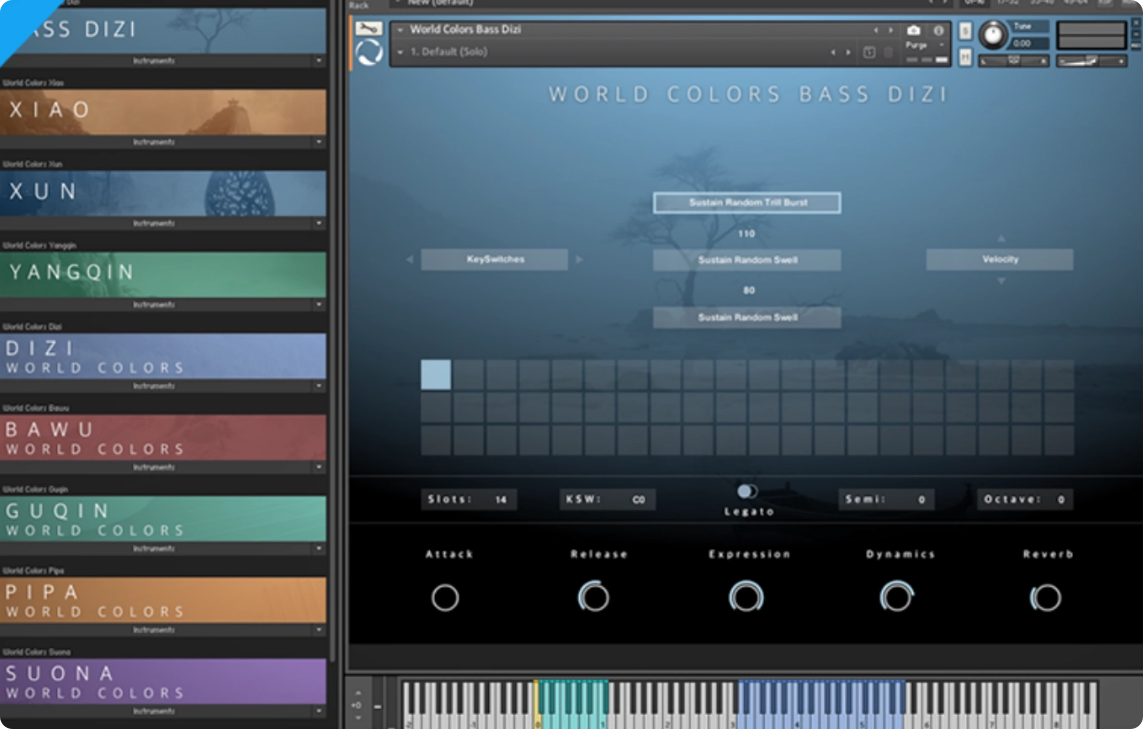
Task: Click the circular instrument logo icon
Action: (369, 53)
